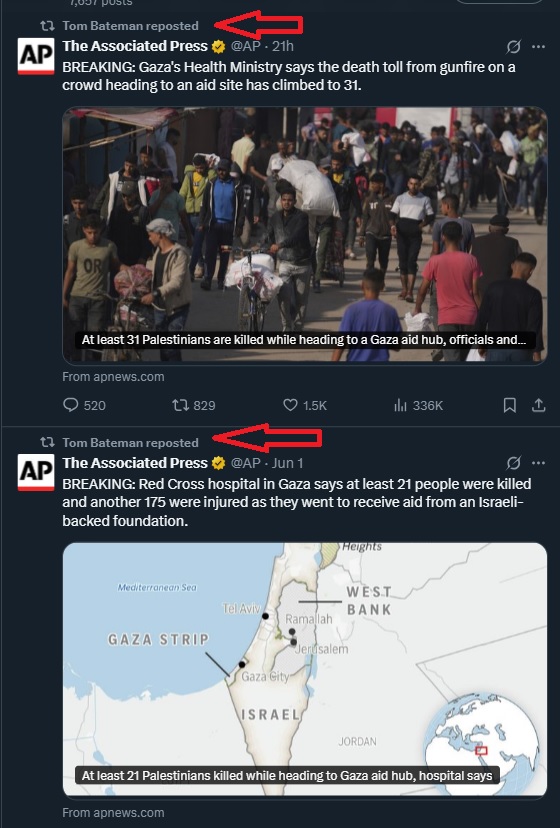Open more options menu on Jun 1 post
The height and width of the screenshot is (828, 560).
pos(538,463)
